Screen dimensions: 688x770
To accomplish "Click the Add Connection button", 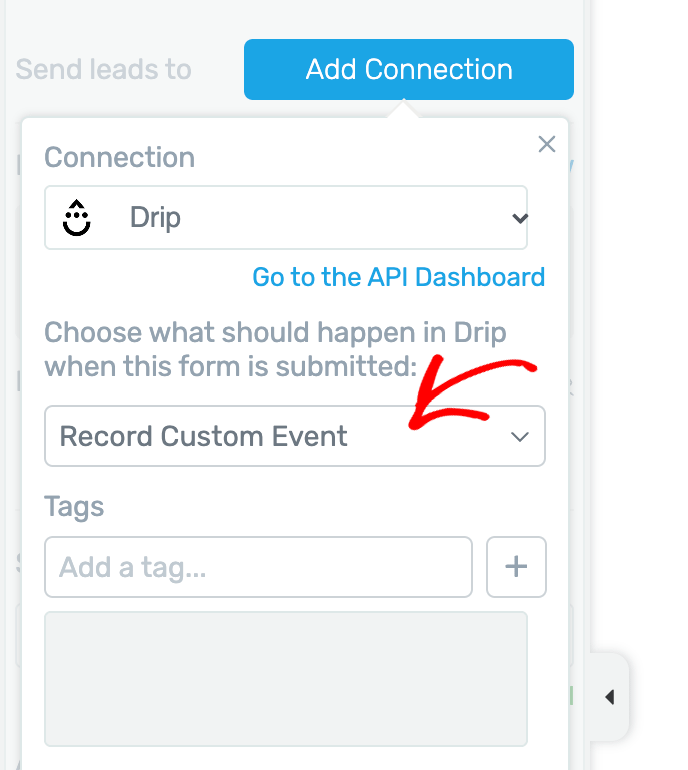I will coord(409,69).
